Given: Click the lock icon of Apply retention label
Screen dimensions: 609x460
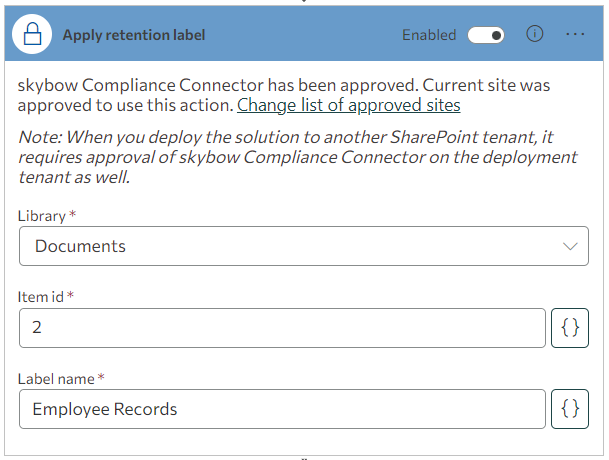Looking at the screenshot, I should [x=32, y=34].
